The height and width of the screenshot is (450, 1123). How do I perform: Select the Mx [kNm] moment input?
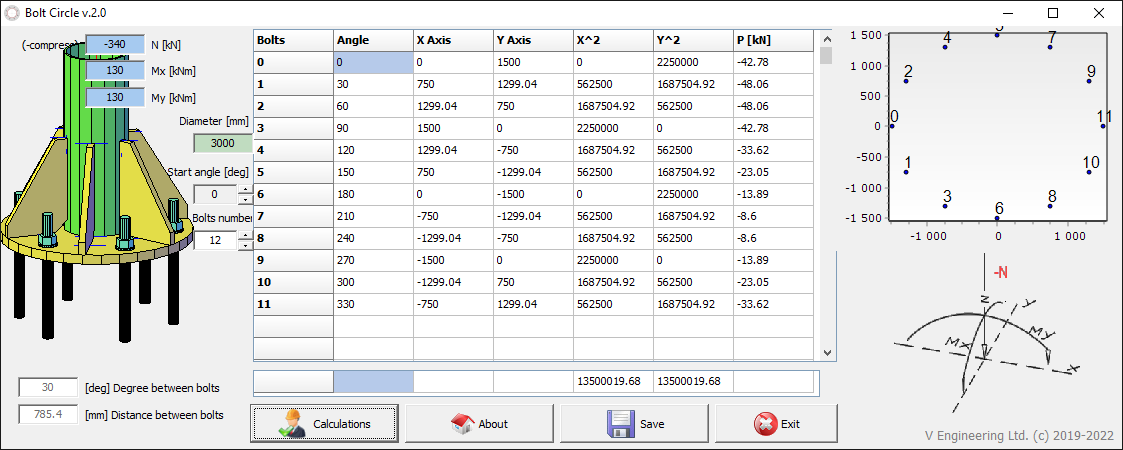(x=115, y=71)
